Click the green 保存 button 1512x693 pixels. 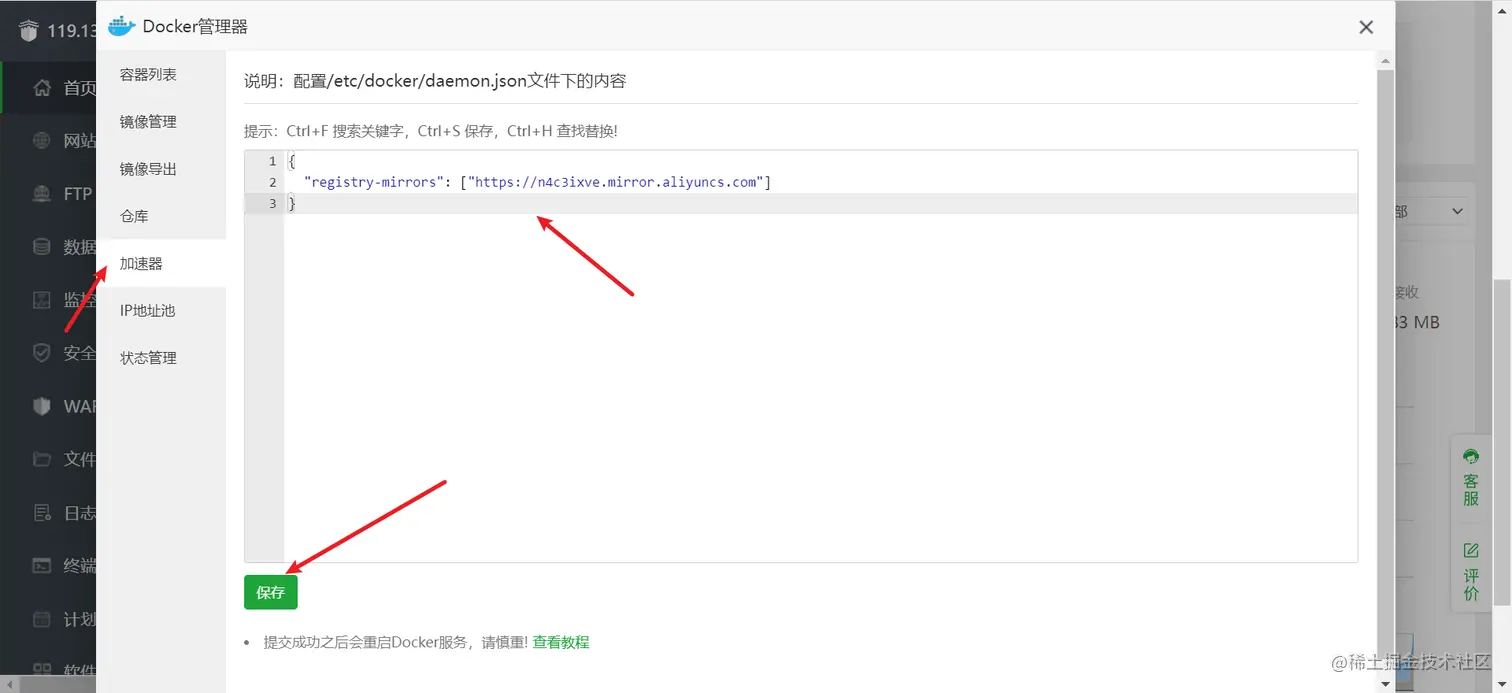pos(270,592)
